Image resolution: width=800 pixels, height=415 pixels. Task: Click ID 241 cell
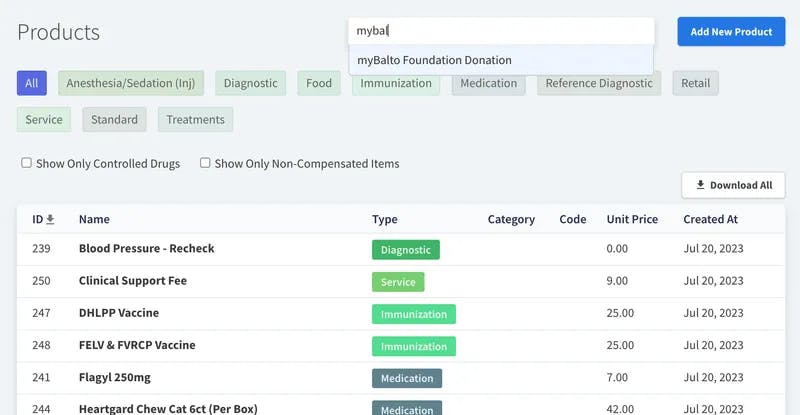coord(41,377)
